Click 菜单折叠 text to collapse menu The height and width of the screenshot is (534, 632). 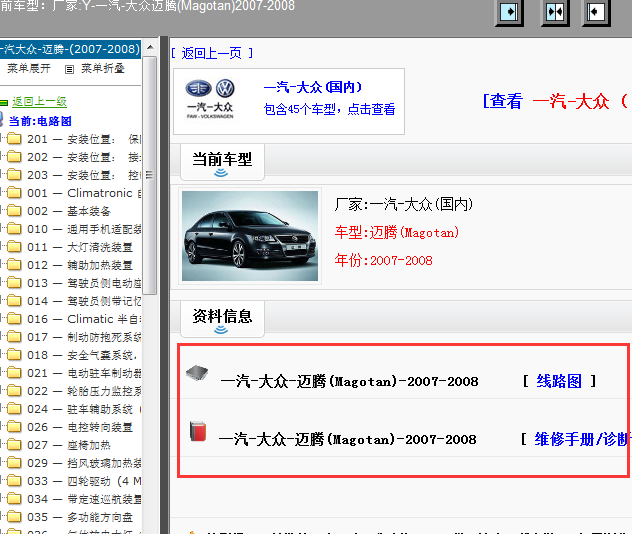click(x=103, y=69)
